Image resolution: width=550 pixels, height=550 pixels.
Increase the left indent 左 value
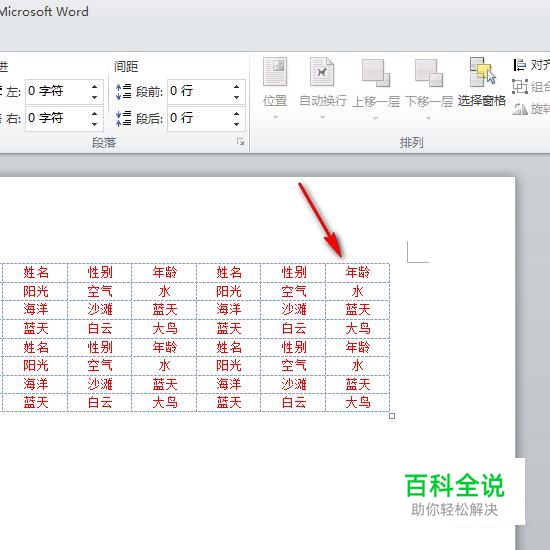[x=95, y=86]
